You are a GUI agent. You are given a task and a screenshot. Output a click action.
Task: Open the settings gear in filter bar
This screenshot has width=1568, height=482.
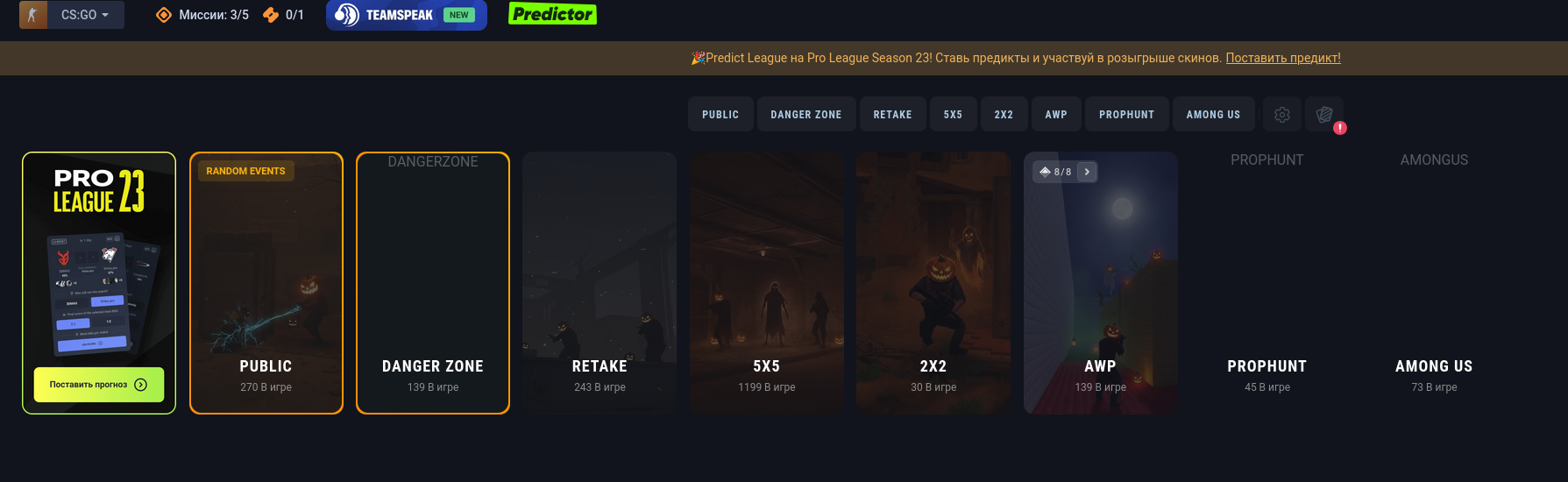point(1281,115)
